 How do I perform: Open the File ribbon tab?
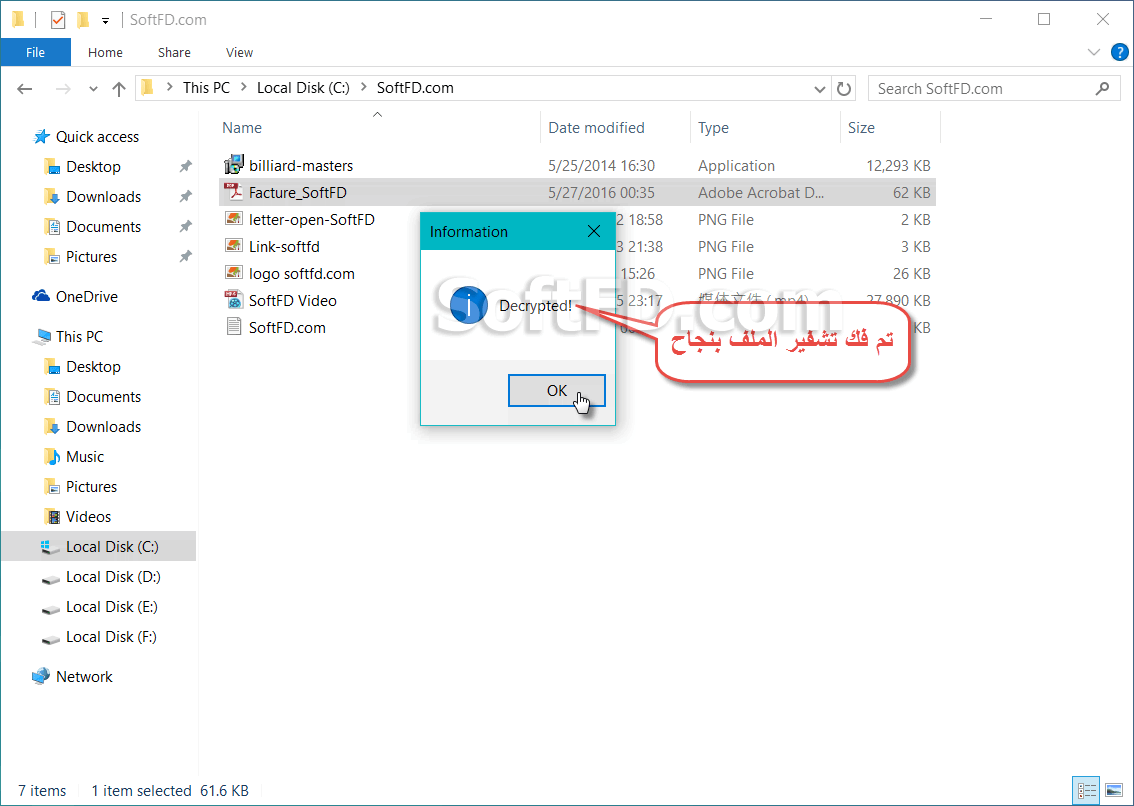(x=35, y=52)
